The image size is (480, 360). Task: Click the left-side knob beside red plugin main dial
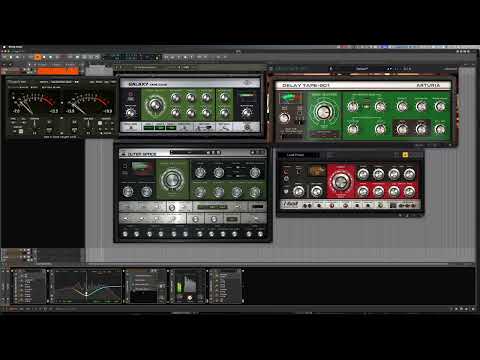(316, 191)
